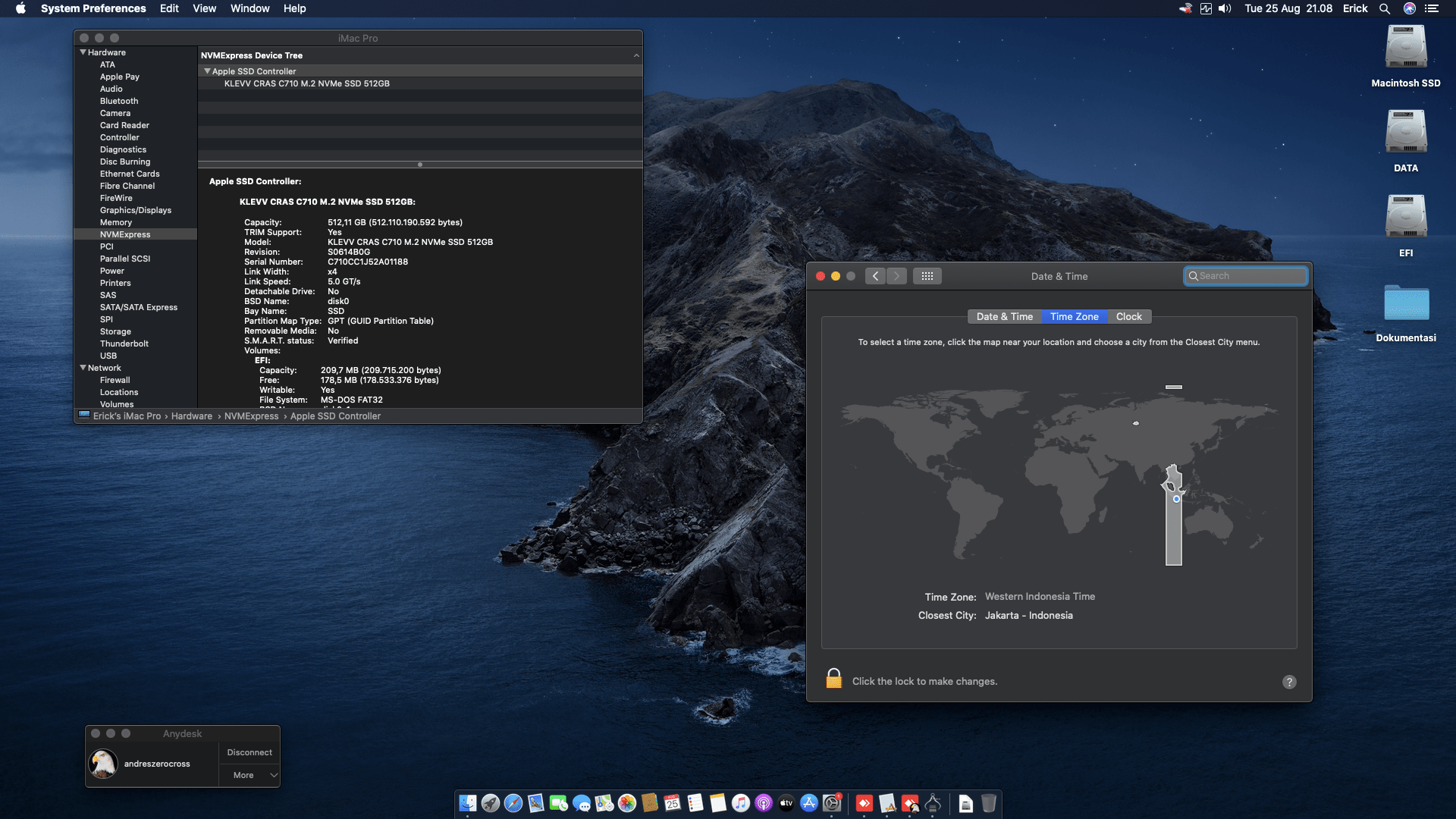Image resolution: width=1456 pixels, height=819 pixels.
Task: Open the Mail app in the Dock
Action: coord(536,803)
